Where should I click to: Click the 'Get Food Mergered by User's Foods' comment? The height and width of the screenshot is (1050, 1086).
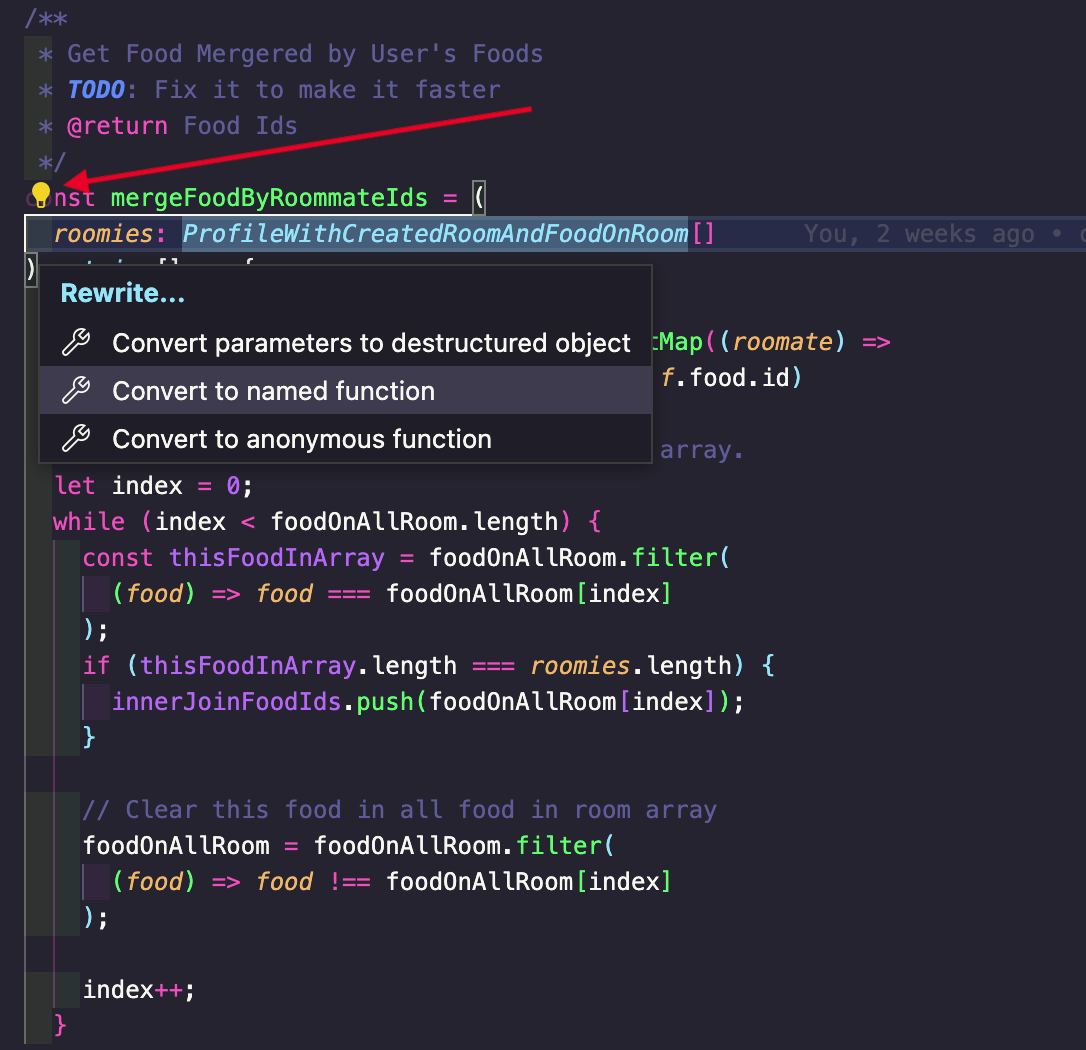[305, 54]
